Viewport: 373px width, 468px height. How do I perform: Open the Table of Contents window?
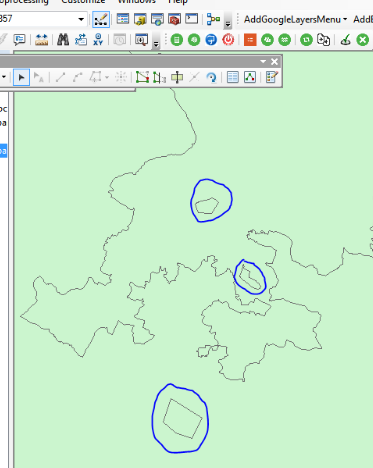123,19
